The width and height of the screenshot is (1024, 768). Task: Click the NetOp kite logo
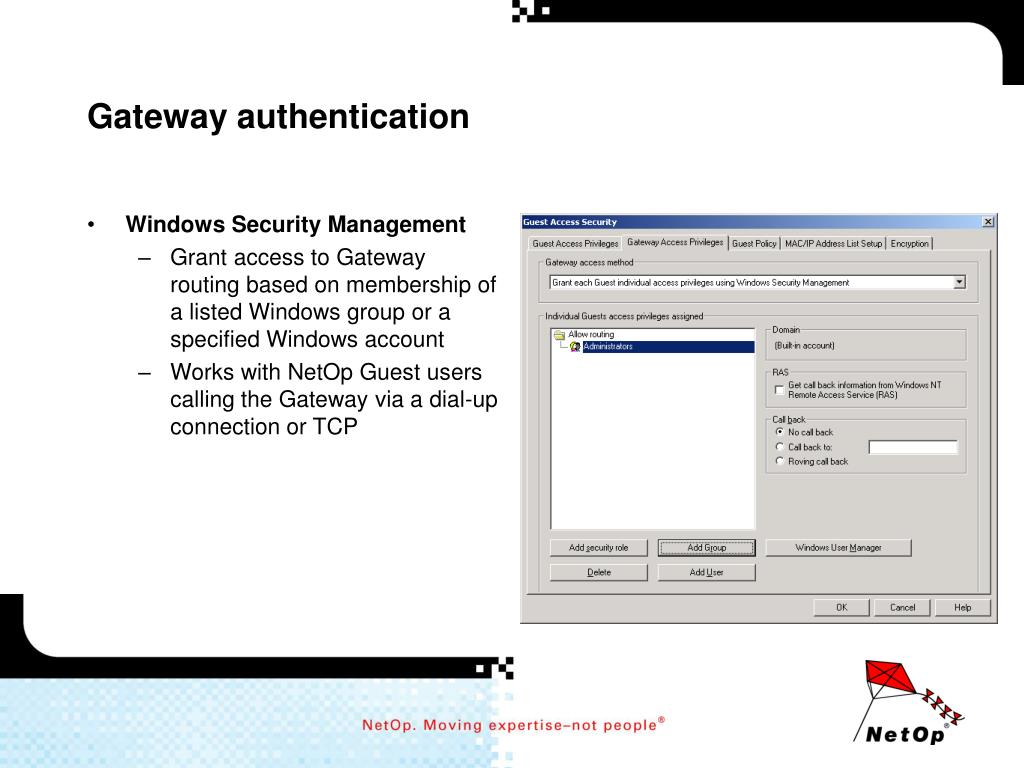[909, 703]
